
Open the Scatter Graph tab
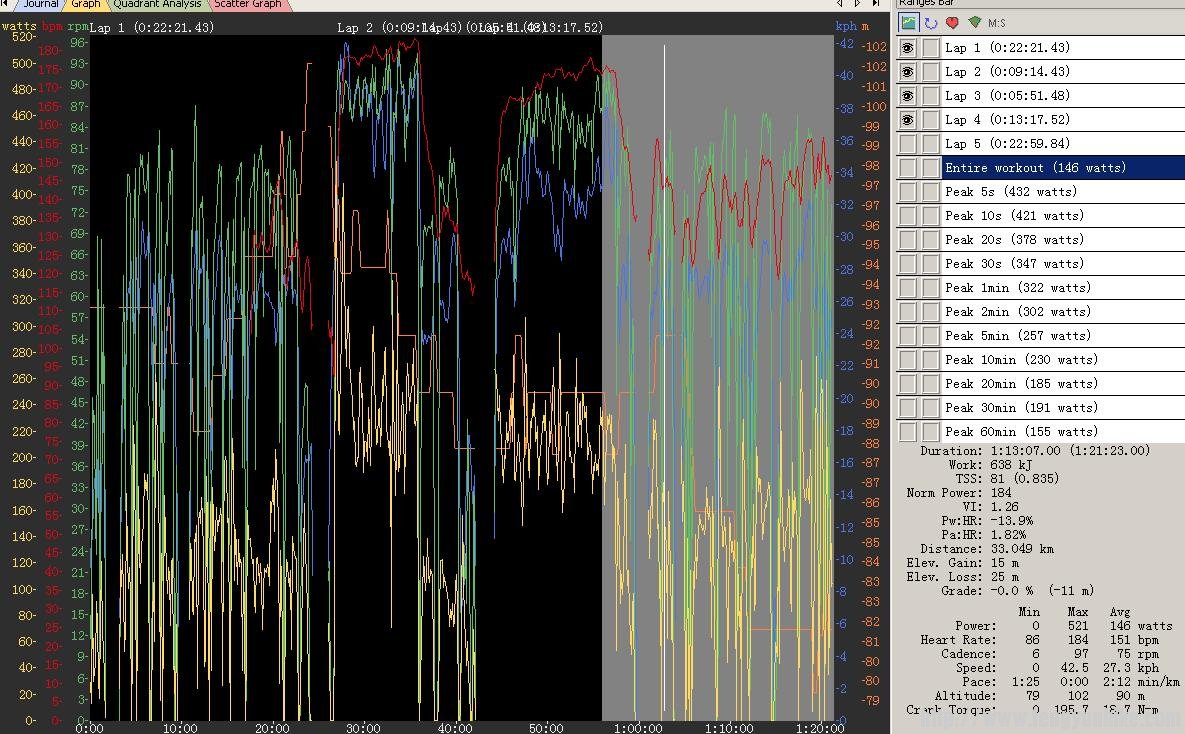pos(248,4)
